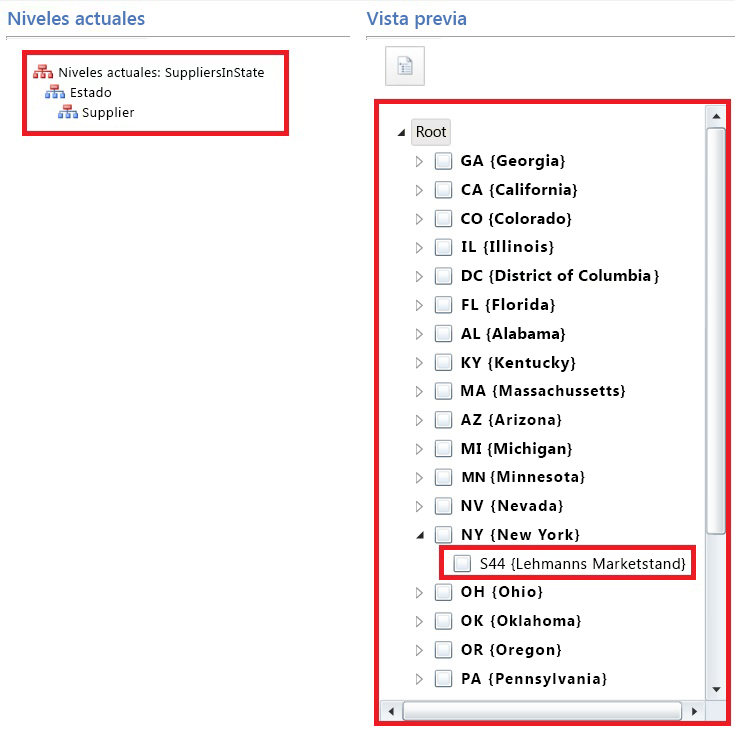
Task: Enable the FL {Florida} checkbox
Action: coord(443,305)
